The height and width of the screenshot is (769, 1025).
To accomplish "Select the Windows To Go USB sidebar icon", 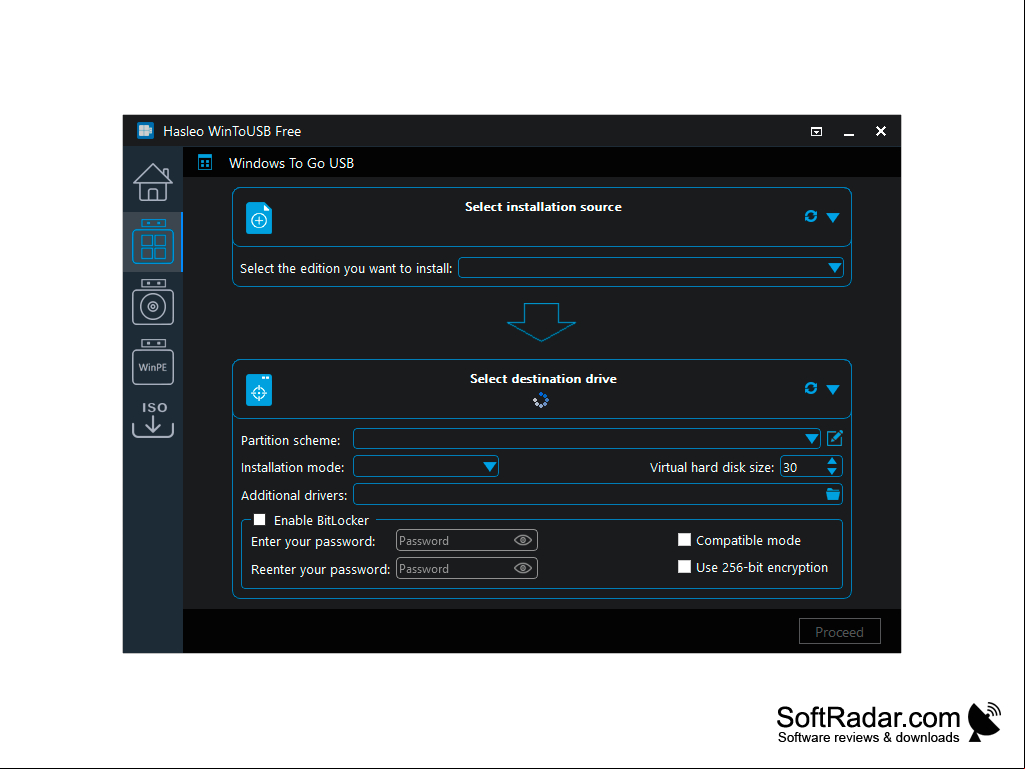I will click(153, 242).
